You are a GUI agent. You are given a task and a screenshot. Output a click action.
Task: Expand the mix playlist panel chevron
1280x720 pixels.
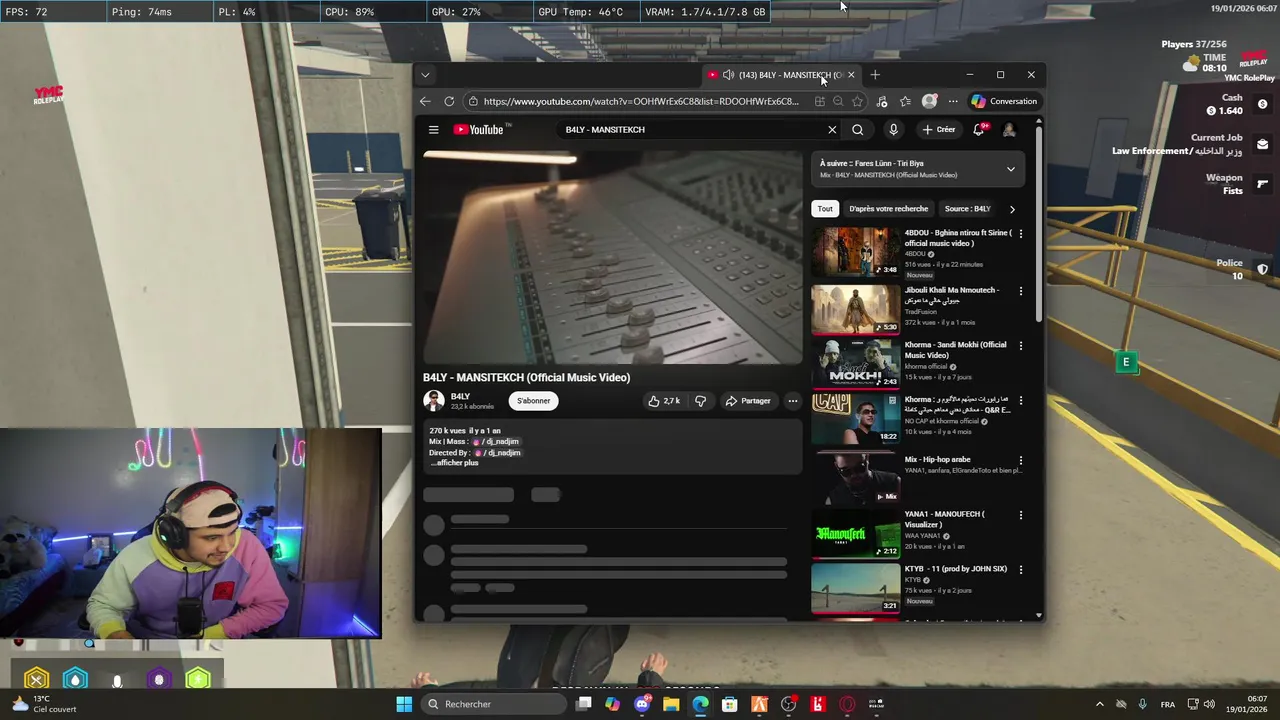(1011, 169)
